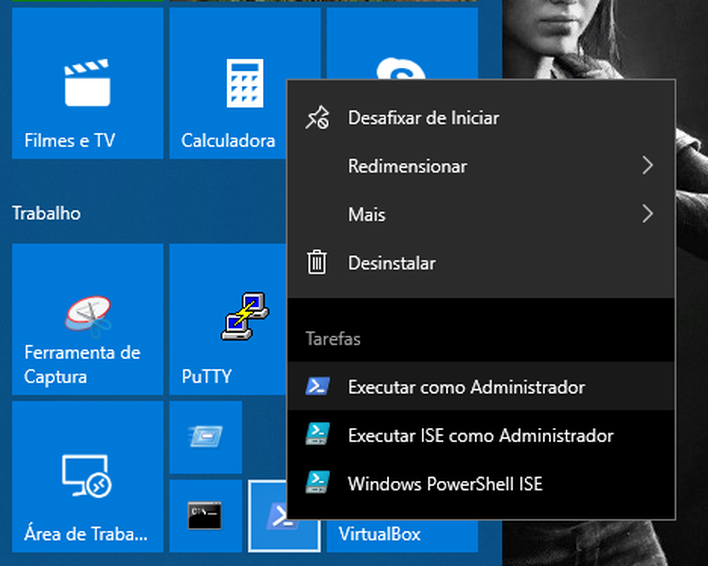The width and height of the screenshot is (708, 566).
Task: Click the unpin icon next to Desafixar
Action: 317,118
